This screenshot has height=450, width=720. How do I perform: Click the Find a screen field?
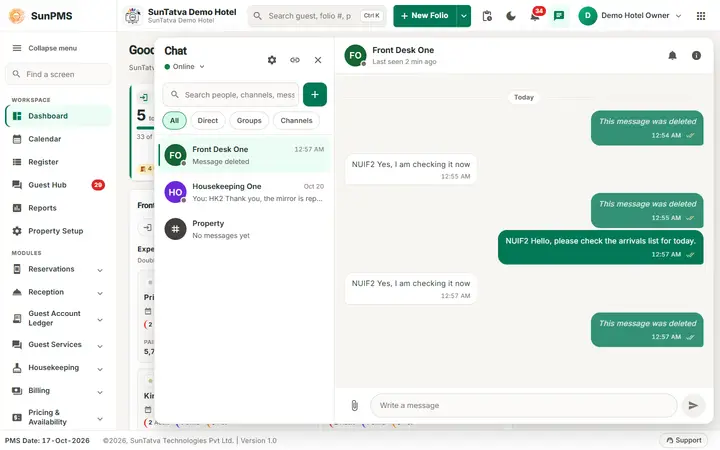[x=58, y=74]
